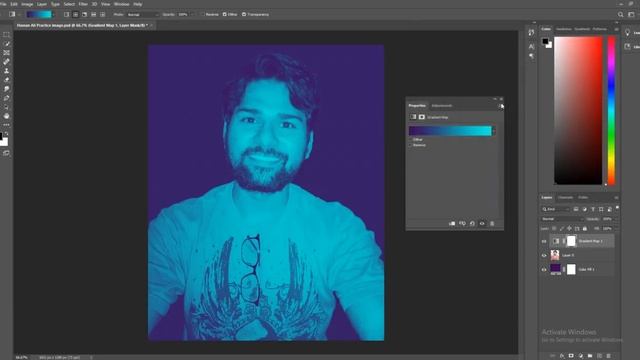Select the Eraser tool

[x=7, y=80]
